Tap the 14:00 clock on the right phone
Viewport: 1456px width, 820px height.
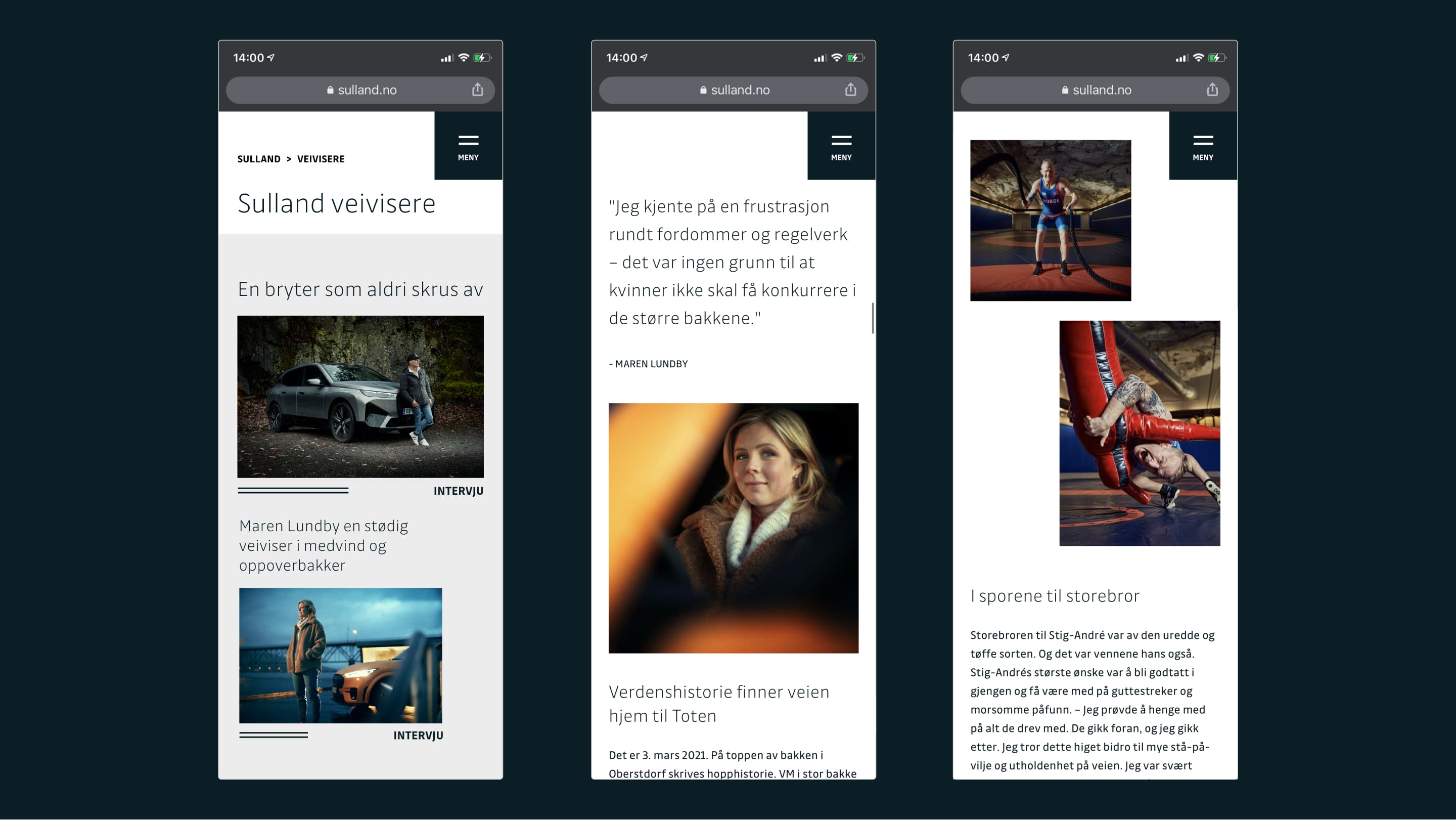(x=983, y=58)
